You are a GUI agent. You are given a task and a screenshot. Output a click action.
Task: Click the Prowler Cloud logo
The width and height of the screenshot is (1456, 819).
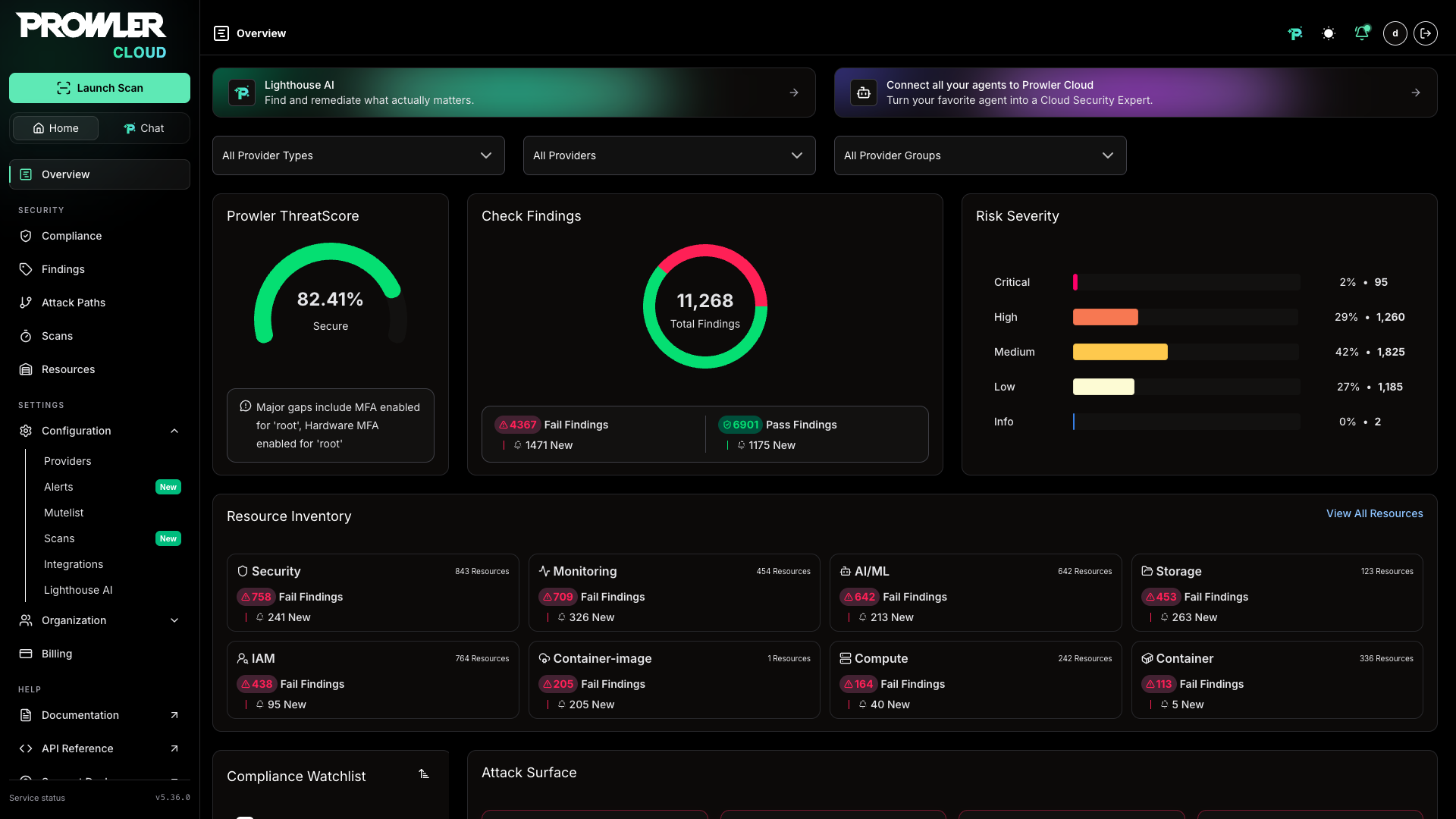(x=91, y=36)
